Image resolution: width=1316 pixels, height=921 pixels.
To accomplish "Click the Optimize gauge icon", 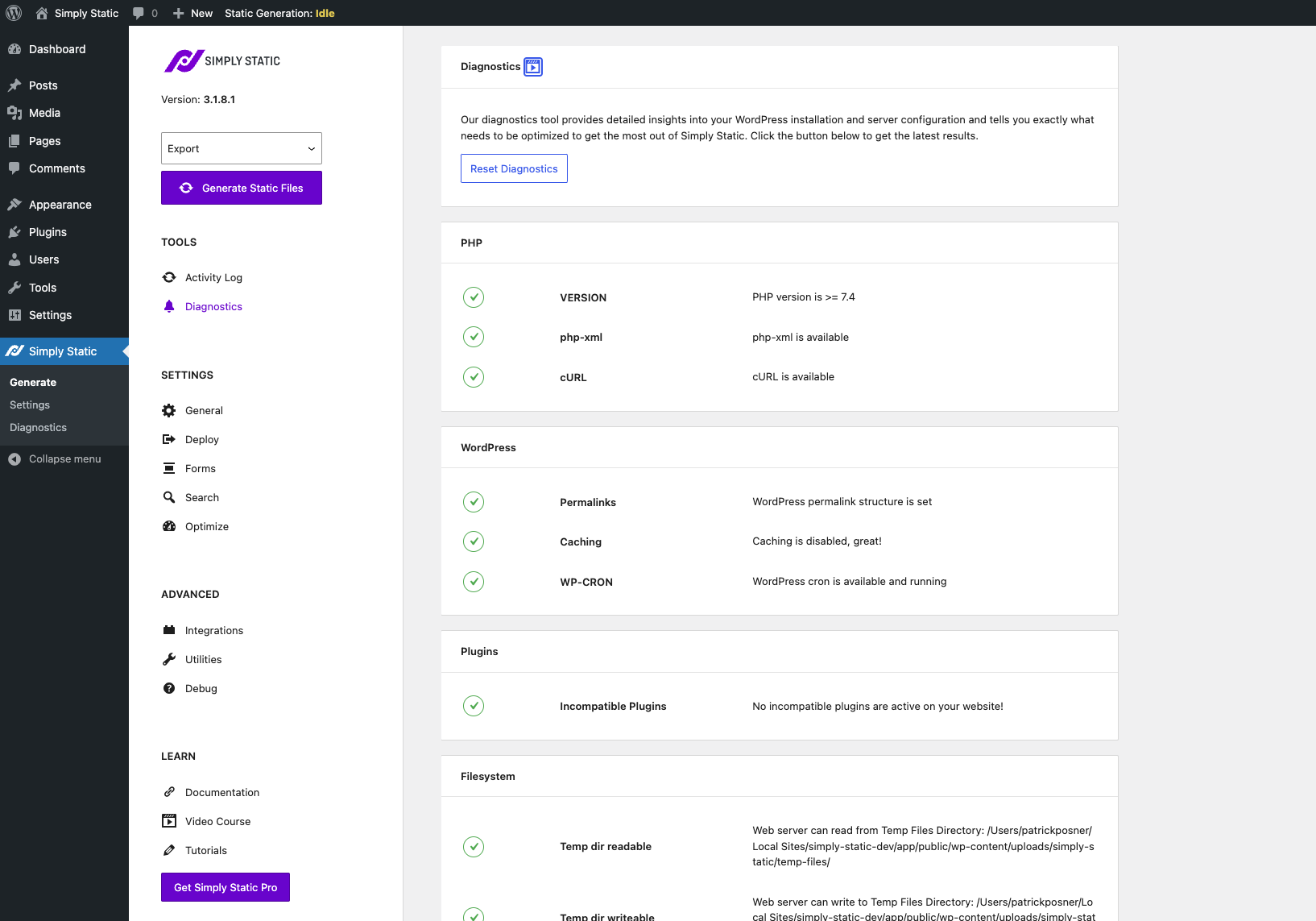I will click(169, 526).
